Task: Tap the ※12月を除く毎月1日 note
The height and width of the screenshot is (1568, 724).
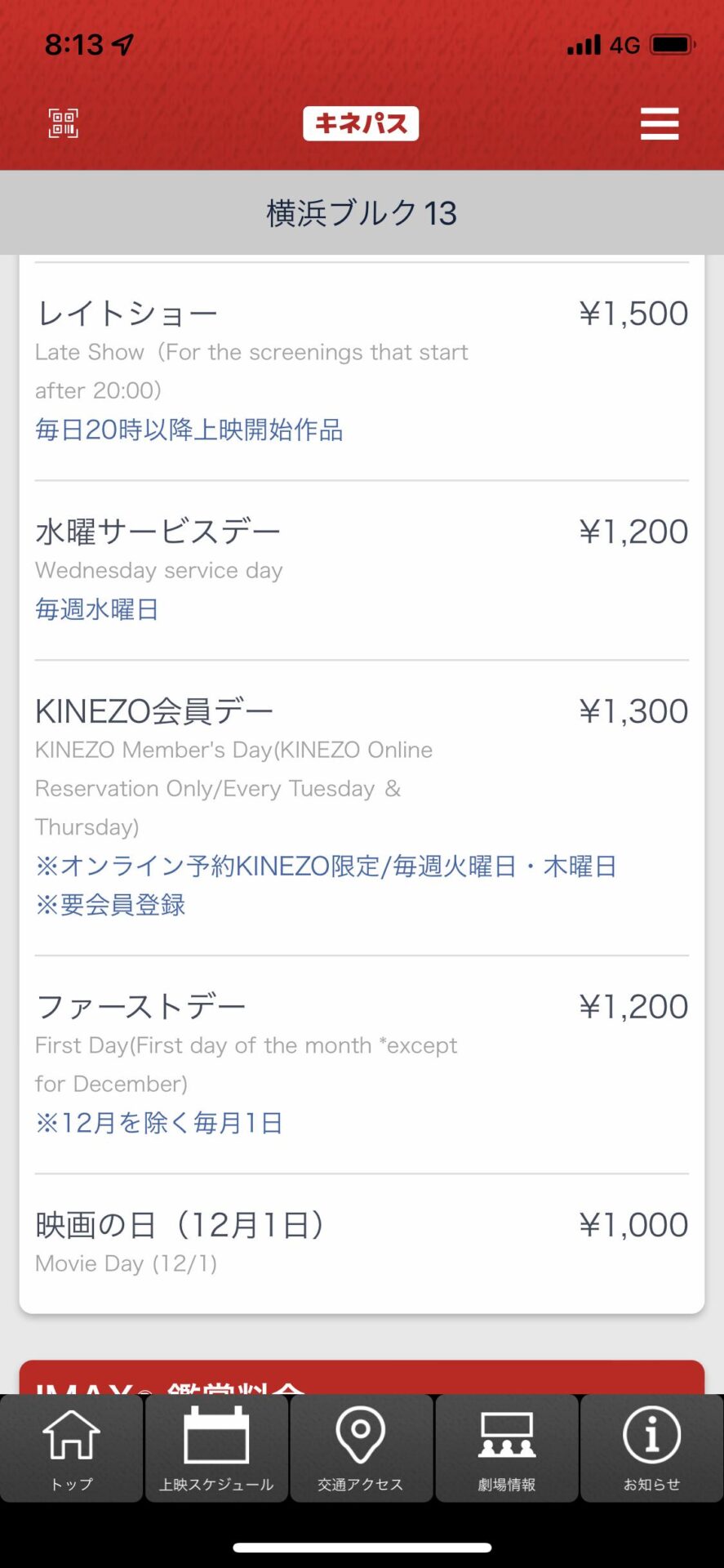Action: (x=159, y=1123)
